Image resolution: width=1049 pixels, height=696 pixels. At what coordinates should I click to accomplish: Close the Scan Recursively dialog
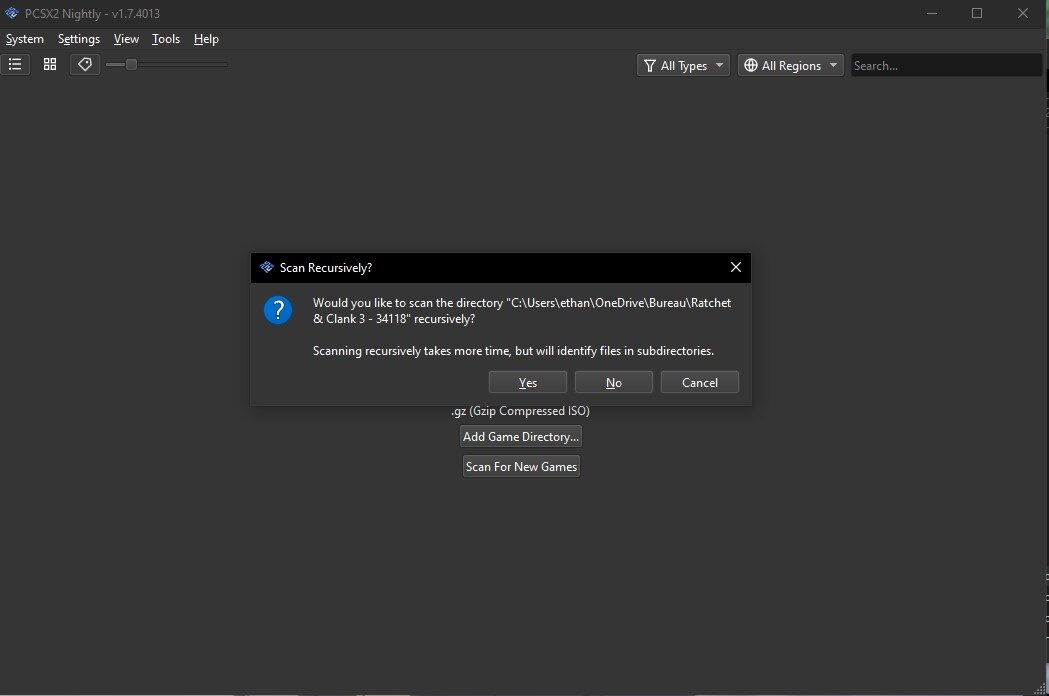click(736, 267)
